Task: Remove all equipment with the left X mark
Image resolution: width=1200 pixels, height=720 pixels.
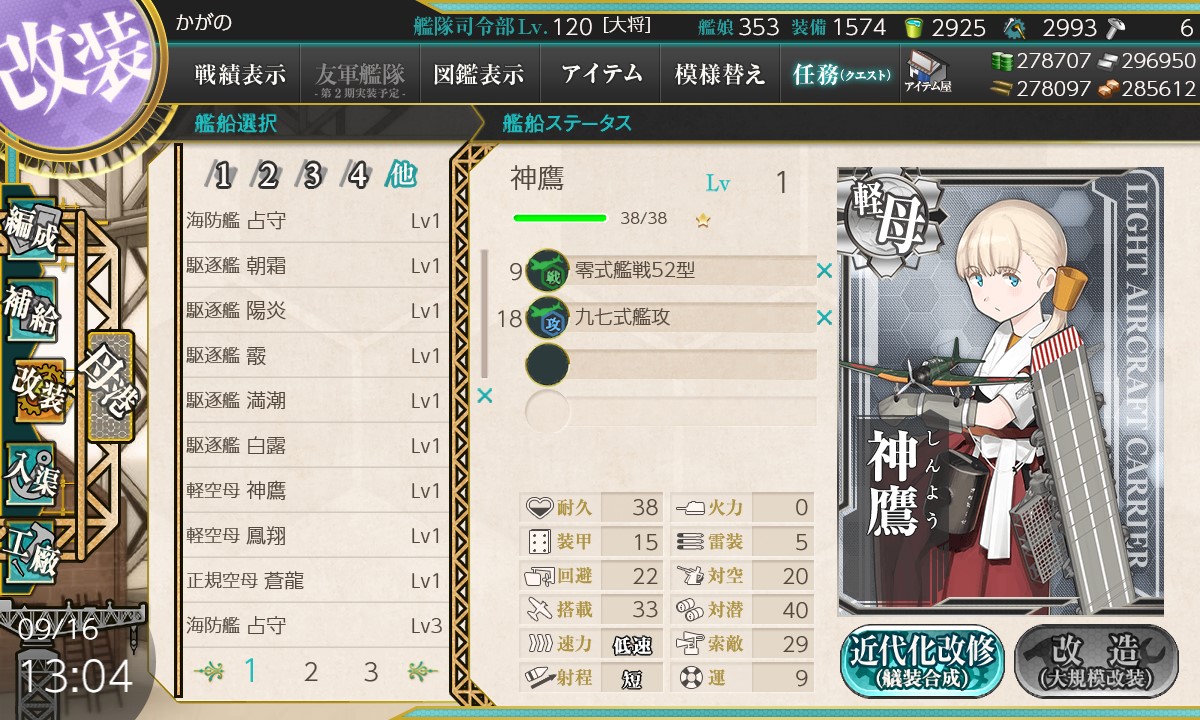Action: (x=485, y=396)
